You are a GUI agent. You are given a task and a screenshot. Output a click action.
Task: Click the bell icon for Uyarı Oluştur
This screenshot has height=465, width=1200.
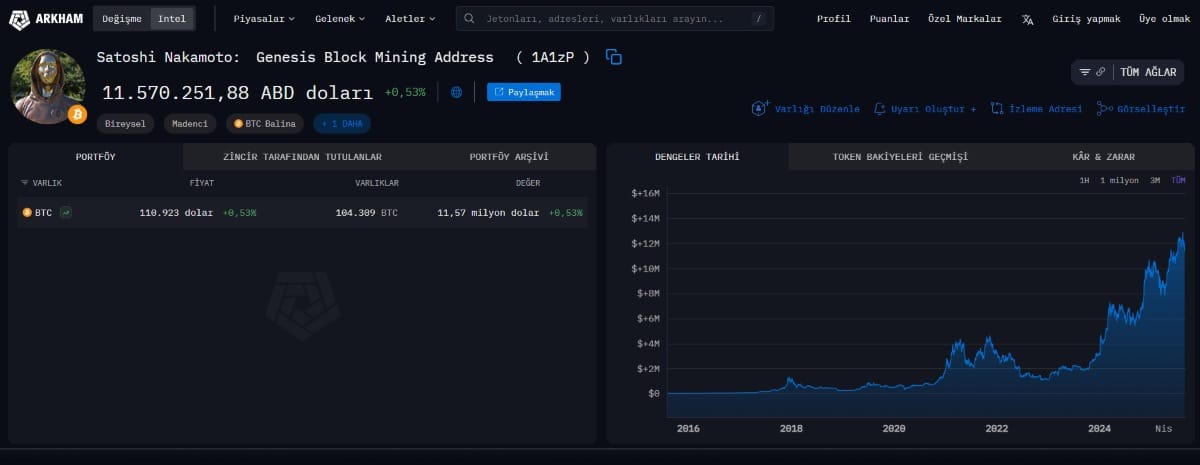[x=880, y=109]
